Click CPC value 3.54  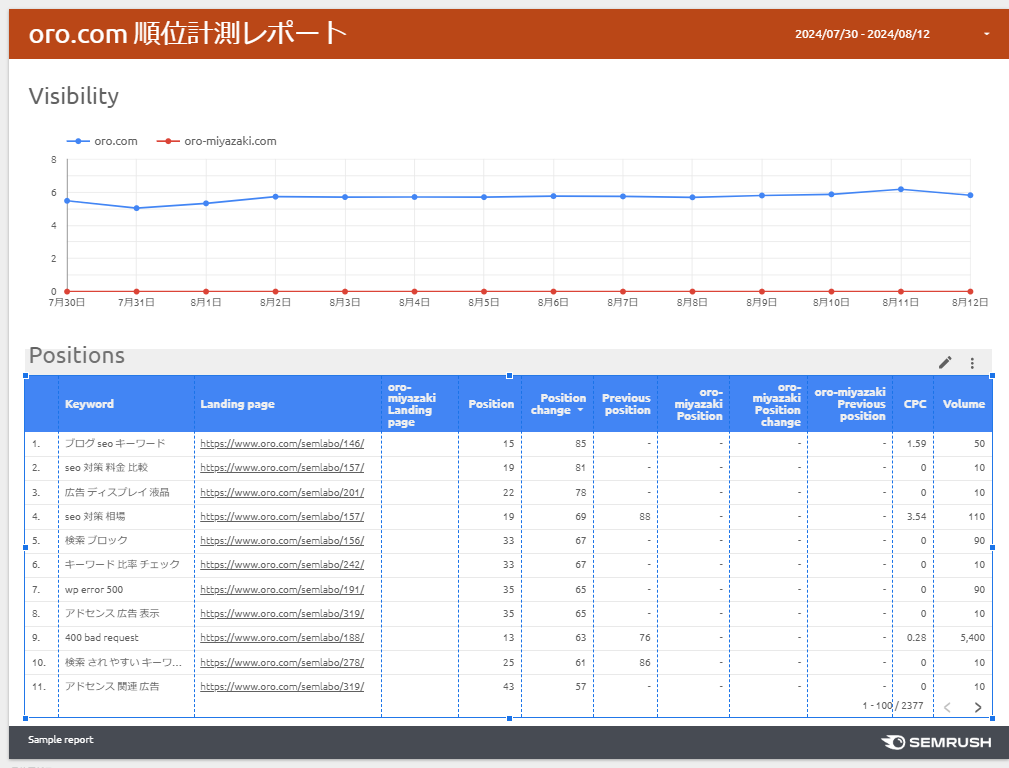coord(916,516)
